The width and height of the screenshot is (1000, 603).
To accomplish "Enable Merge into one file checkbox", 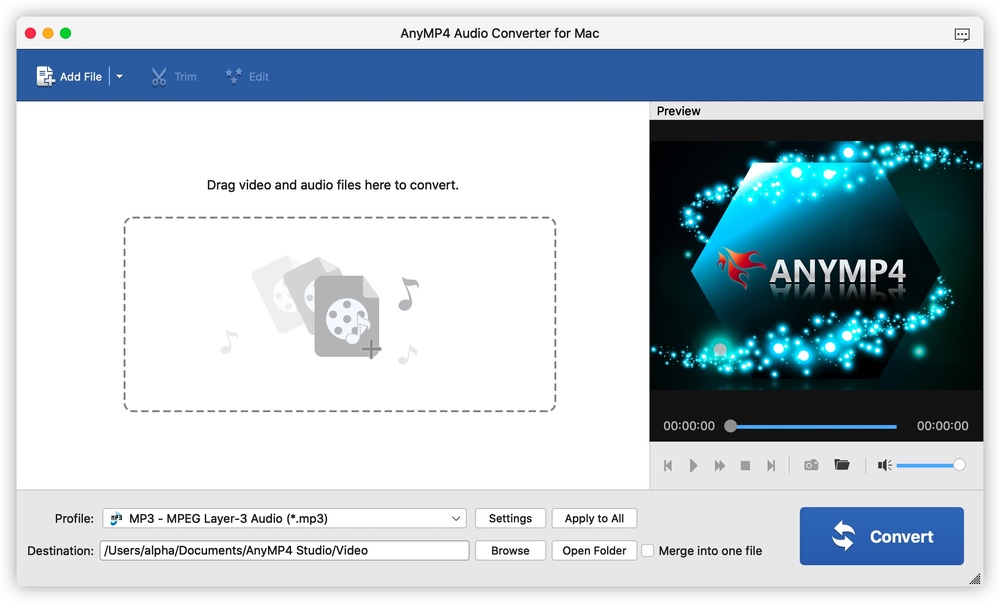I will (x=647, y=550).
